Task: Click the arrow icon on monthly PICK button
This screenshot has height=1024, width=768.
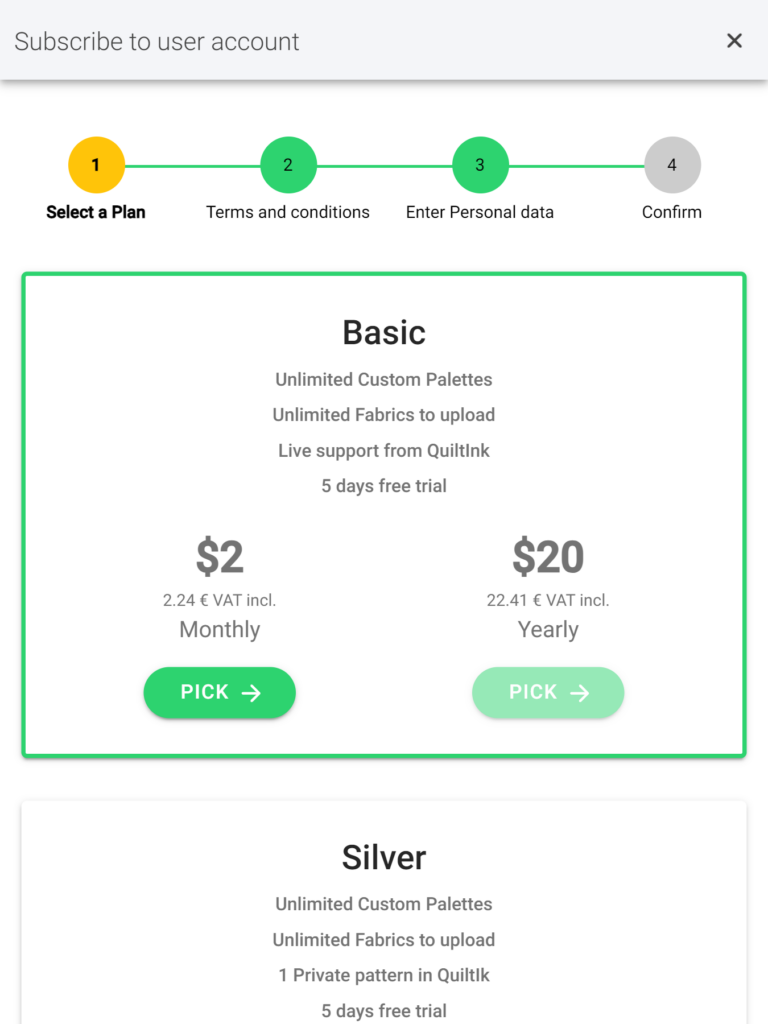Action: point(251,693)
